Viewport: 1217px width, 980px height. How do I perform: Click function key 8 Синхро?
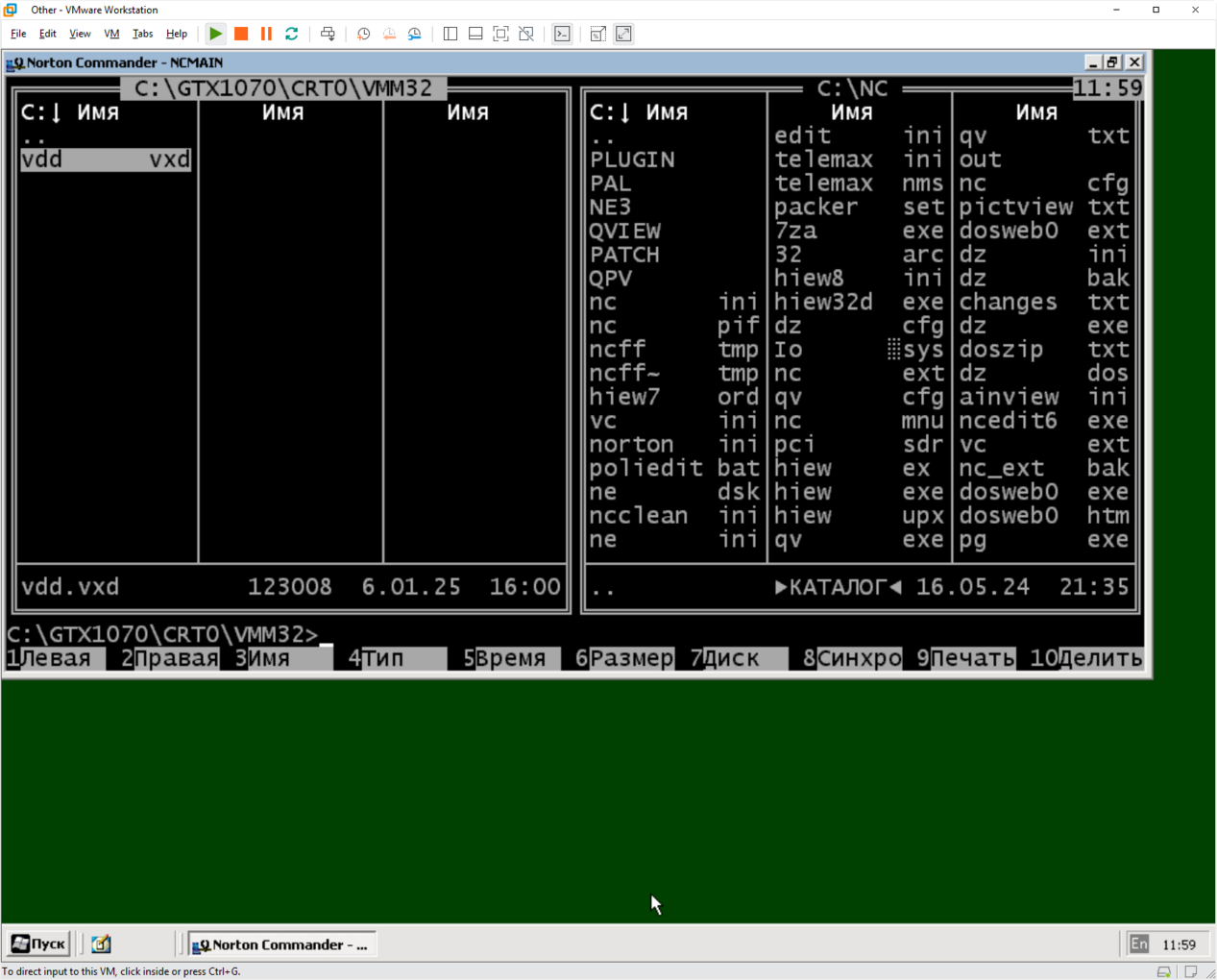coord(853,658)
